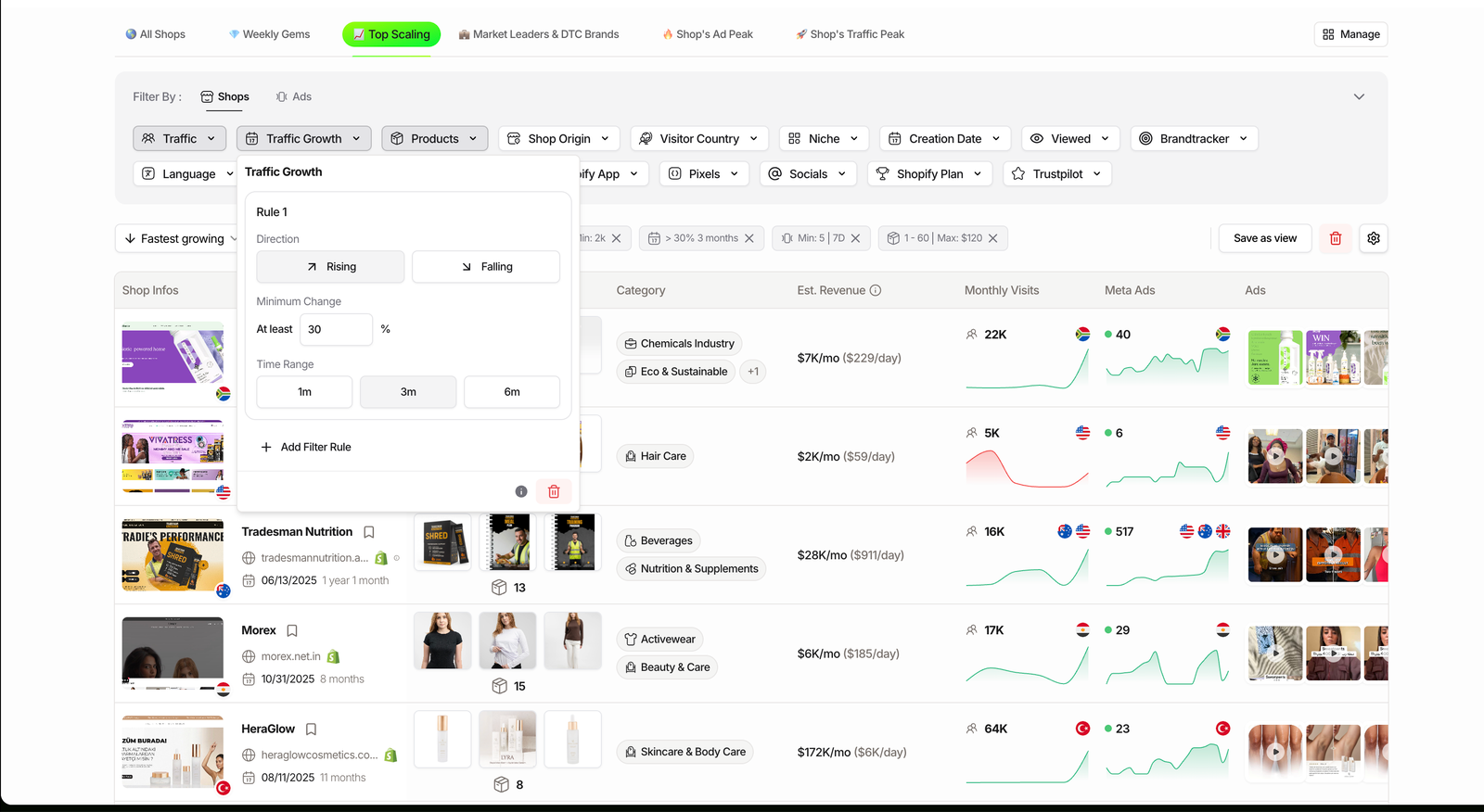Add a new filter rule
Viewport: 1484px width, 812px height.
click(x=306, y=447)
